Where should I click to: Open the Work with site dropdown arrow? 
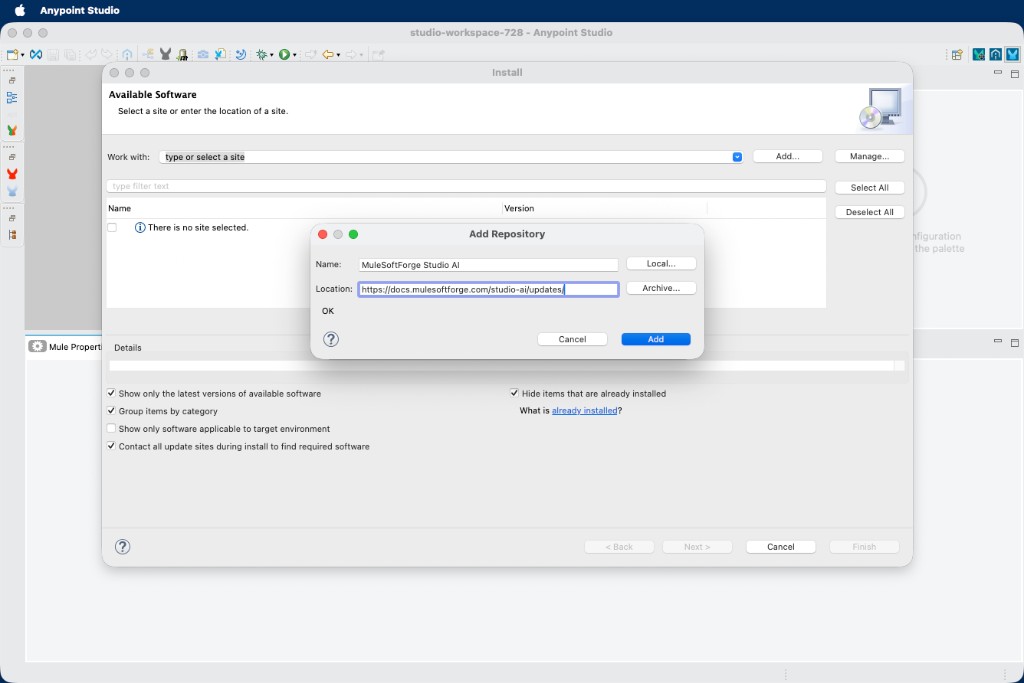(737, 157)
